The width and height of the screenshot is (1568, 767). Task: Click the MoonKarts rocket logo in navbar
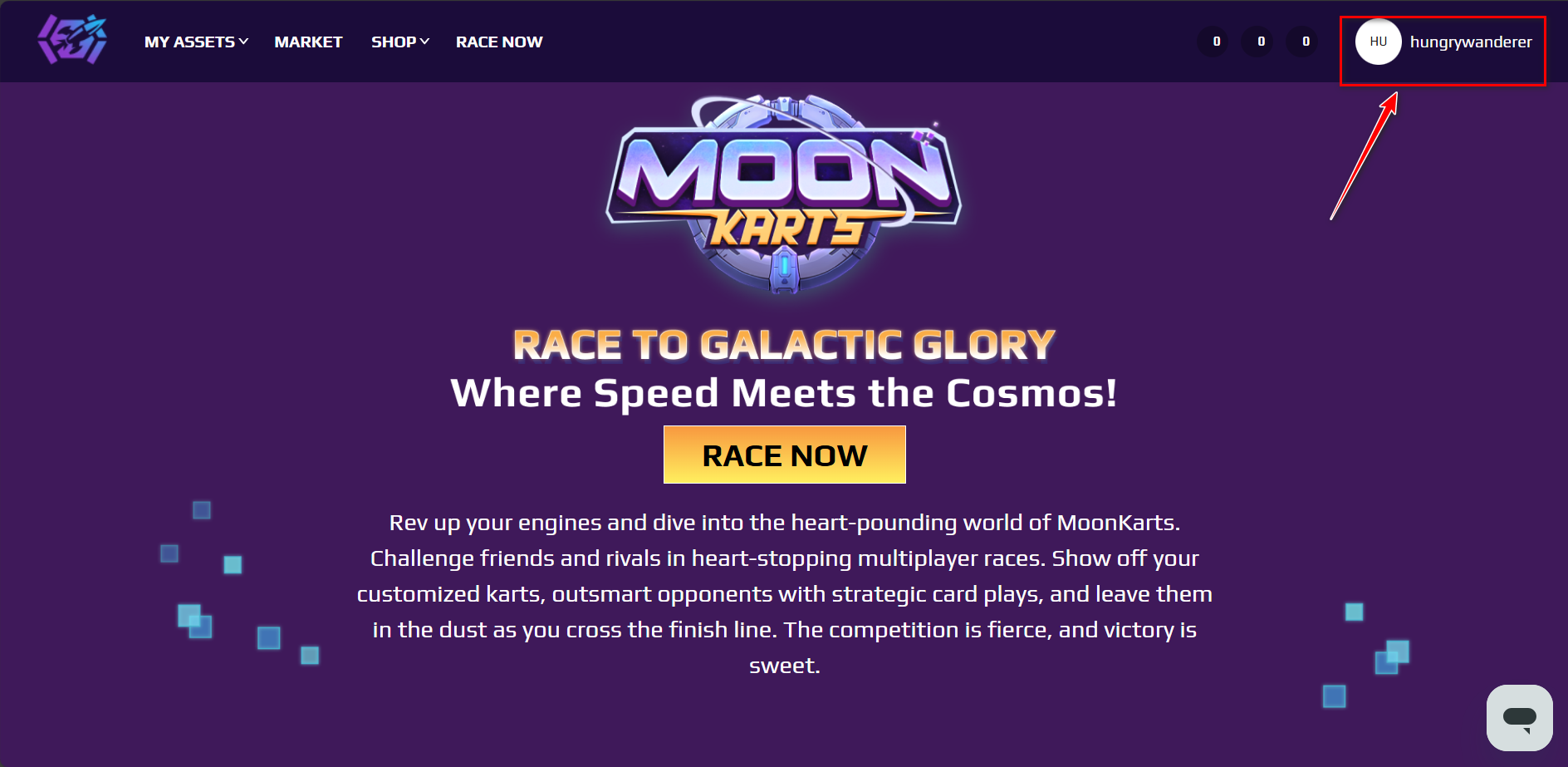(72, 40)
